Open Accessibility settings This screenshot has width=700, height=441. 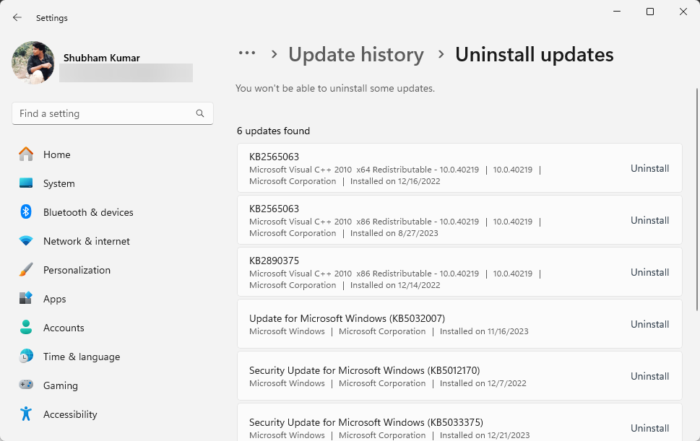click(x=70, y=414)
